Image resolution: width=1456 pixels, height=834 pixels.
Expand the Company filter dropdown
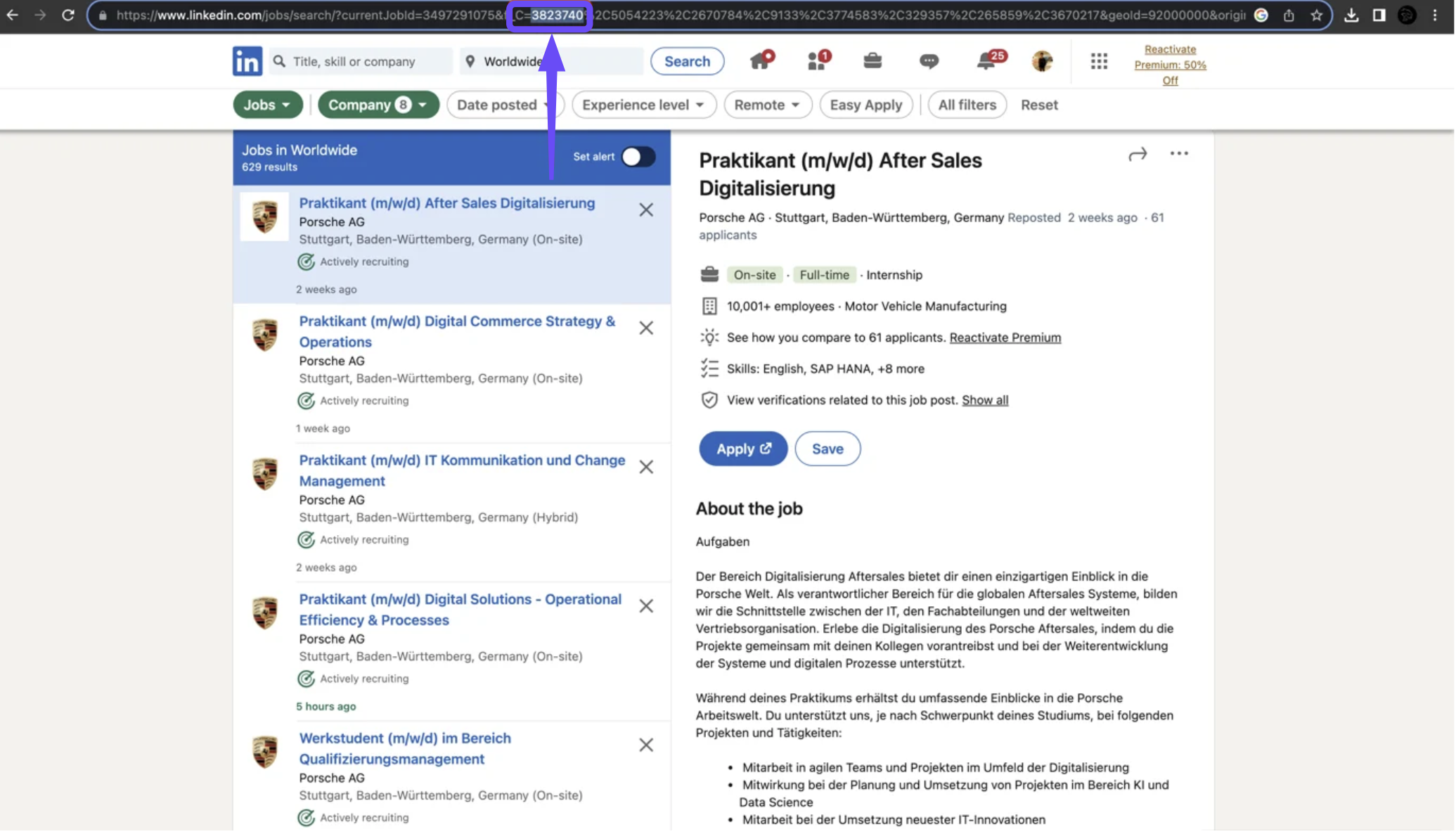pyautogui.click(x=378, y=105)
